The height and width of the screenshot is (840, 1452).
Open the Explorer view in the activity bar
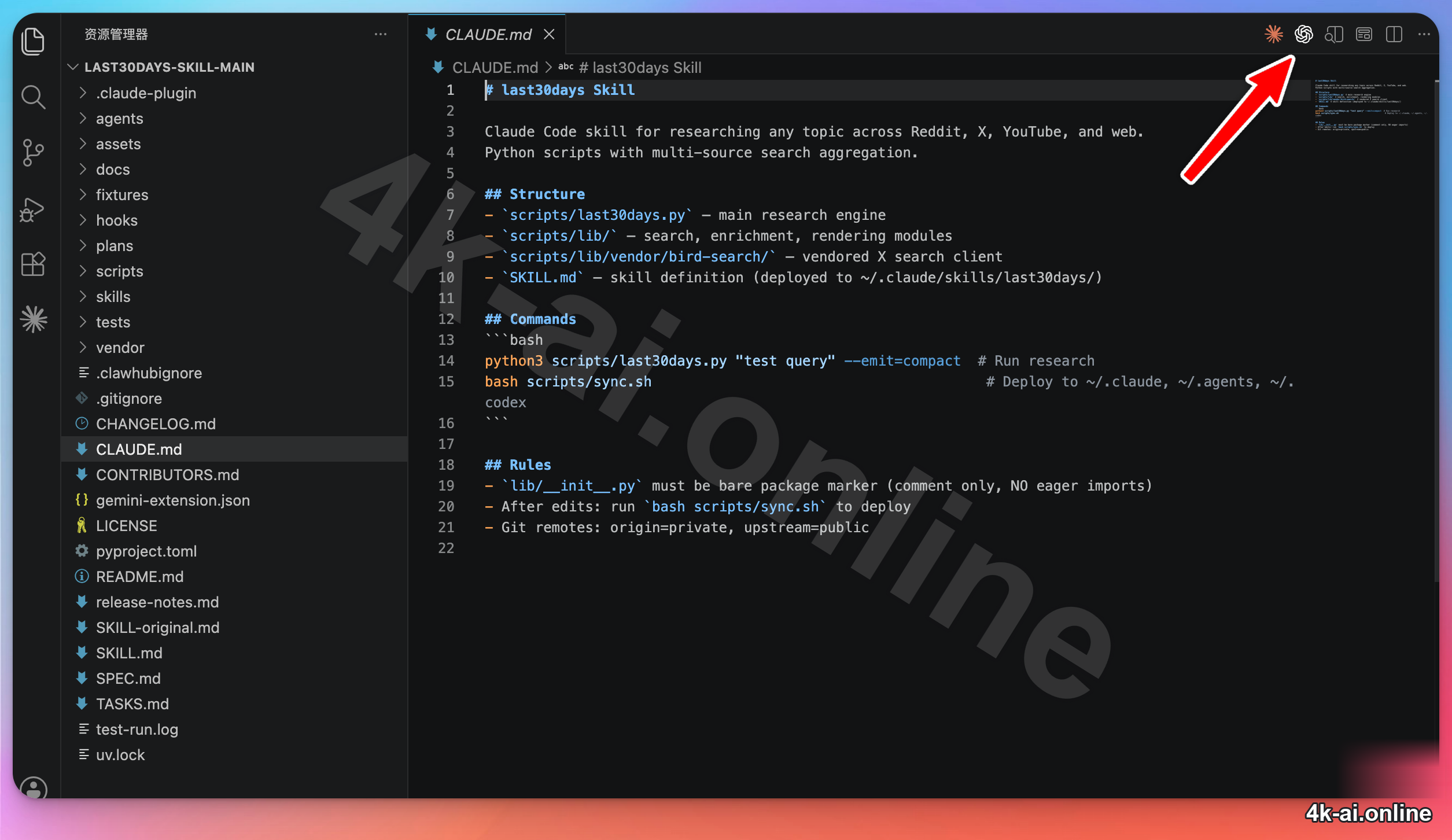pyautogui.click(x=33, y=42)
